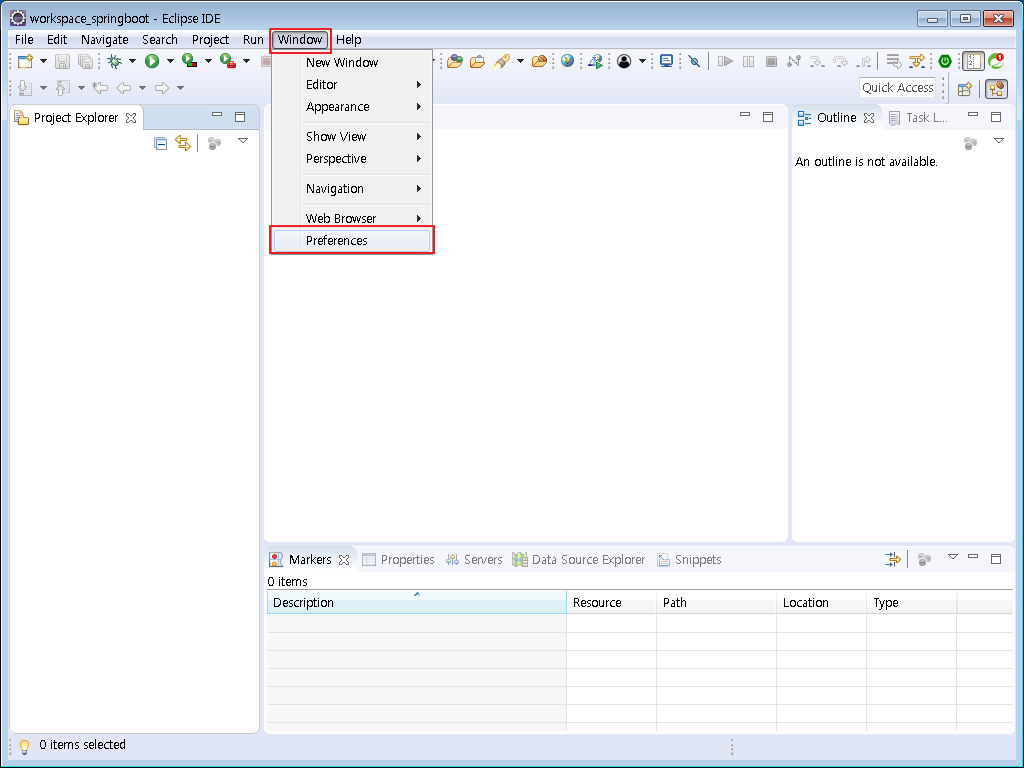Close the Project Explorer tab
Screen dimensions: 1024x768
(131, 118)
